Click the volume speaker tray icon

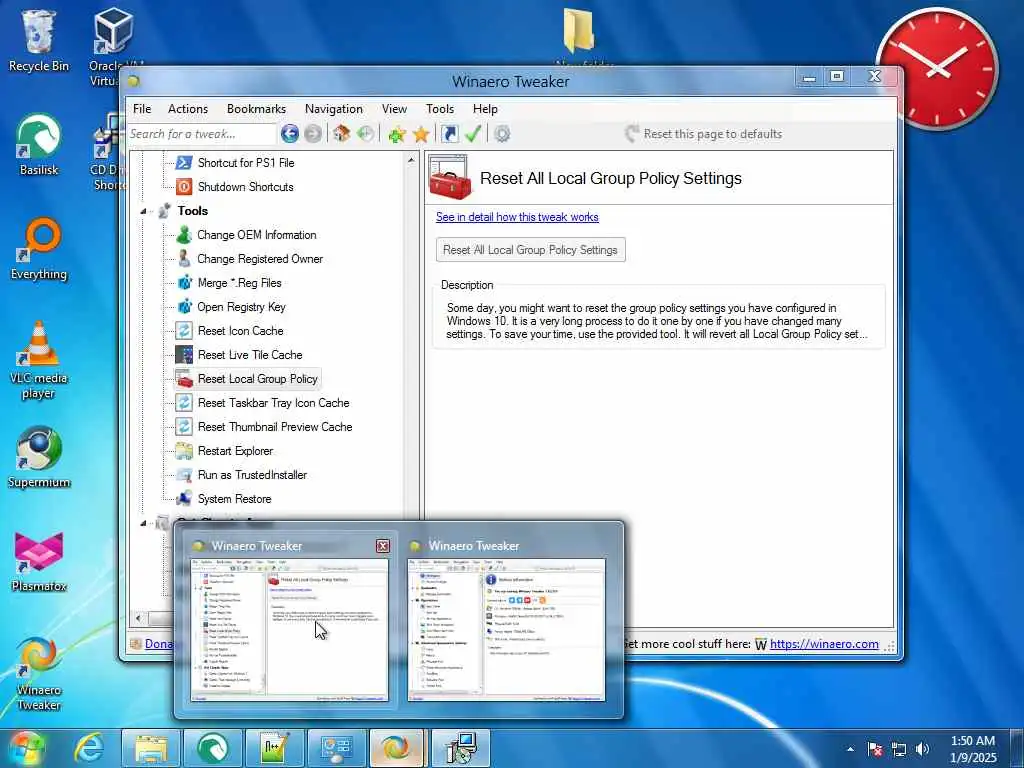tap(922, 749)
